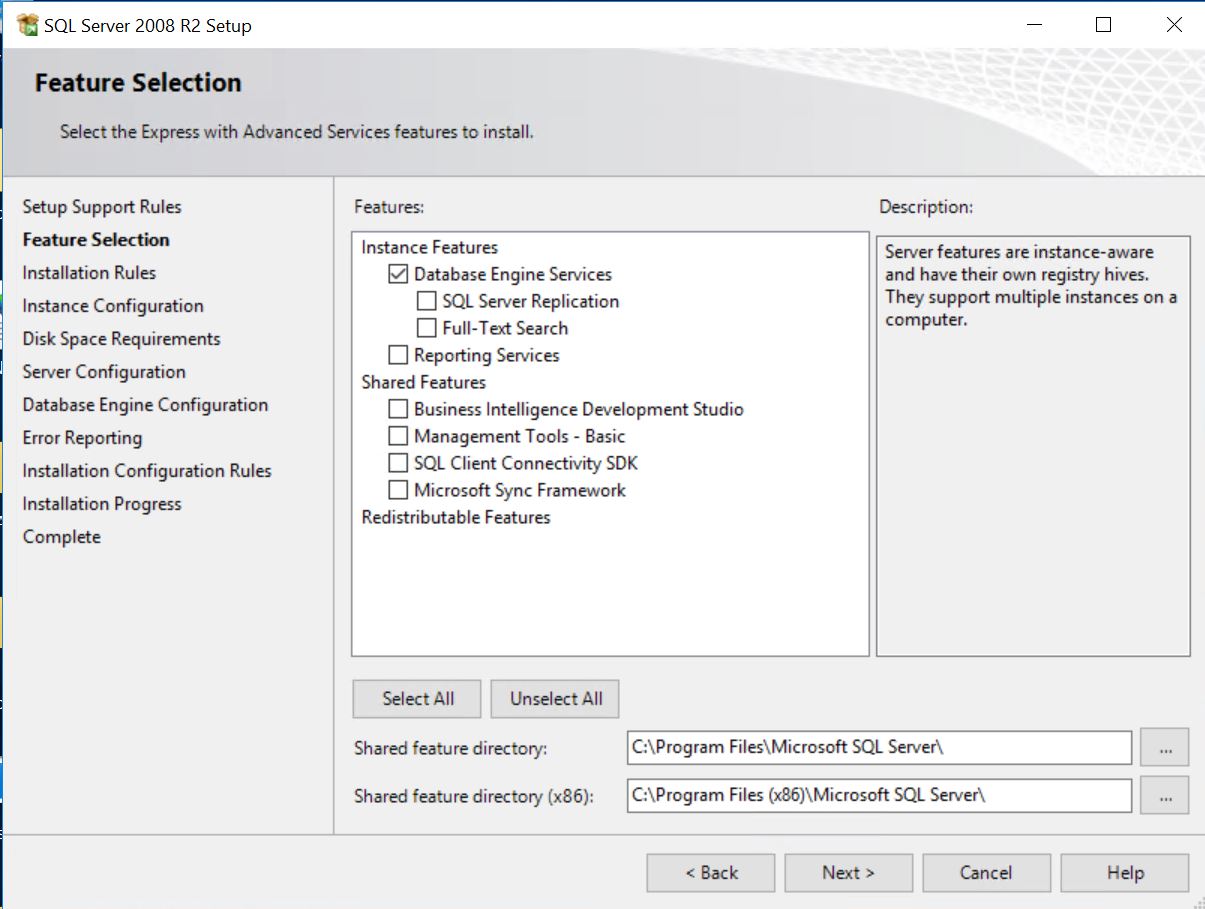Maximize the SQL Server setup window

1104,25
